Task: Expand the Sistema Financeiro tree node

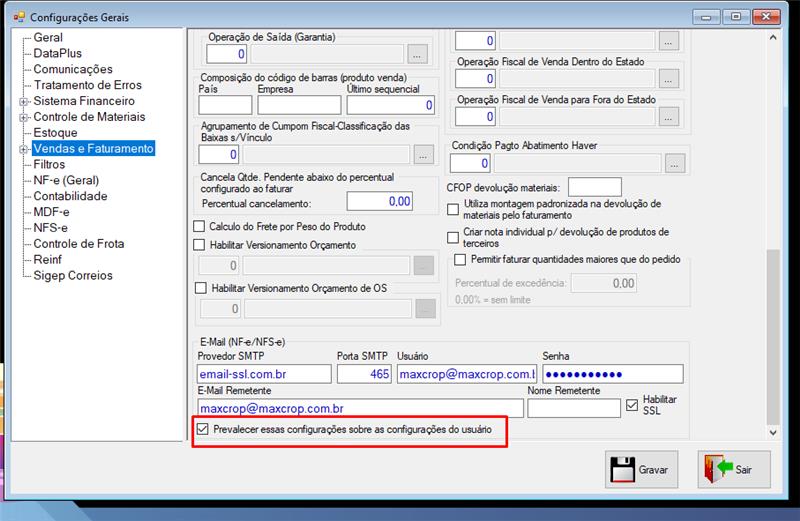Action: coord(23,102)
